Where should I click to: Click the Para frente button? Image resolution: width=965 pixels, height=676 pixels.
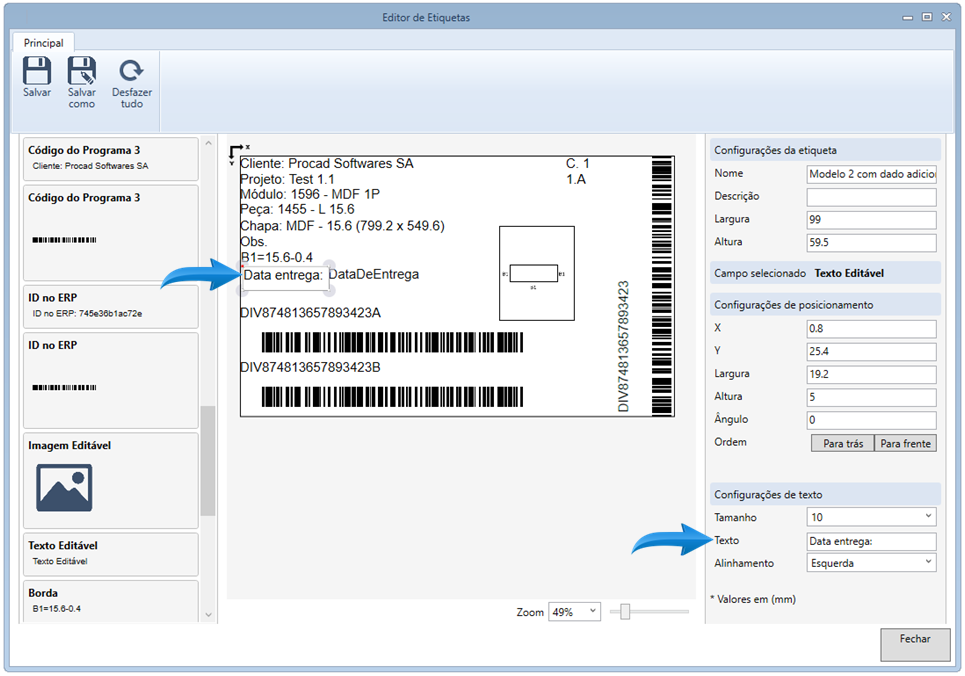pyautogui.click(x=905, y=443)
